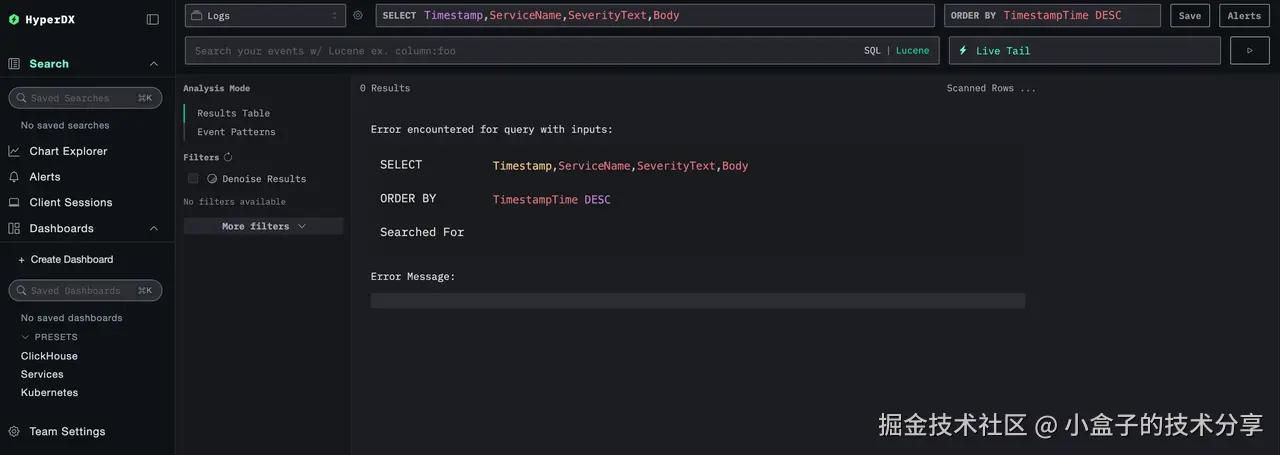This screenshot has height=455, width=1280.
Task: Open Alerts bell in sidebar
Action: (14, 177)
